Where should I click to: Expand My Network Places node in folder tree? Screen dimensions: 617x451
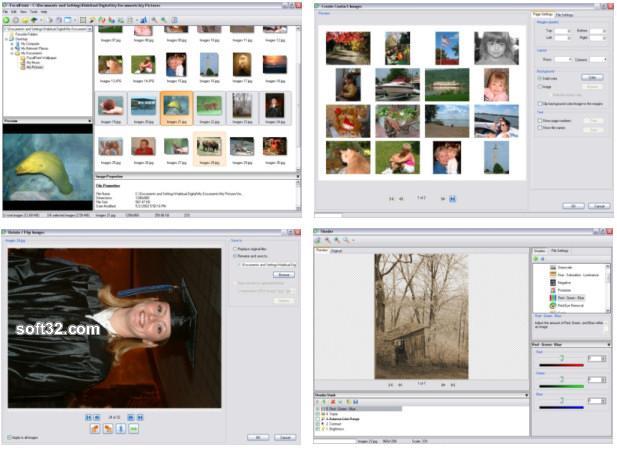pyautogui.click(x=12, y=48)
